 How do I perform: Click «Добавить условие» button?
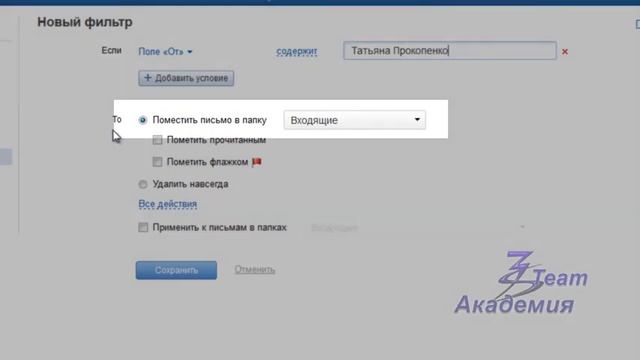186,78
